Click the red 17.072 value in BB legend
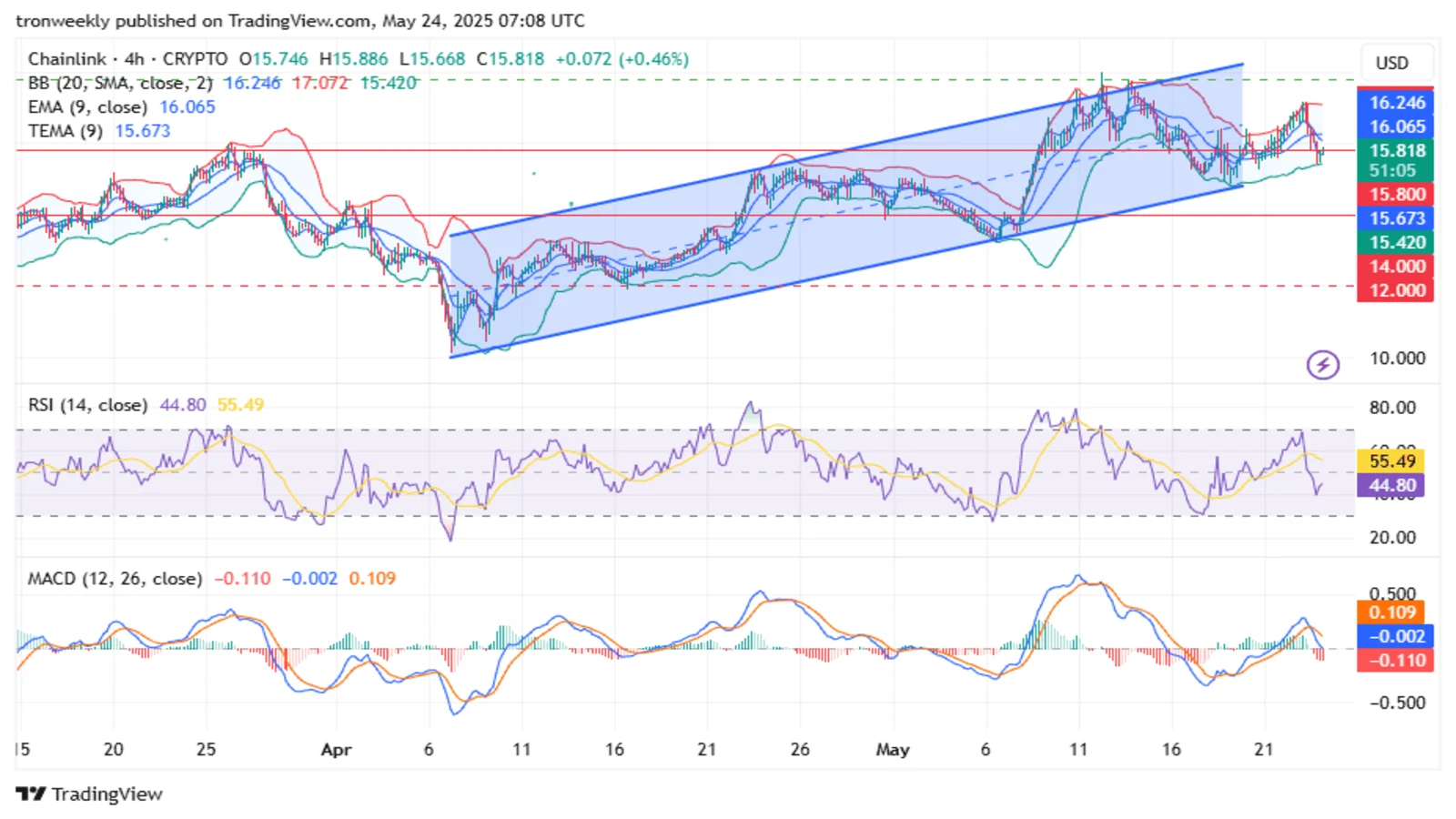Screen dimensions: 1456x819 tap(320, 83)
